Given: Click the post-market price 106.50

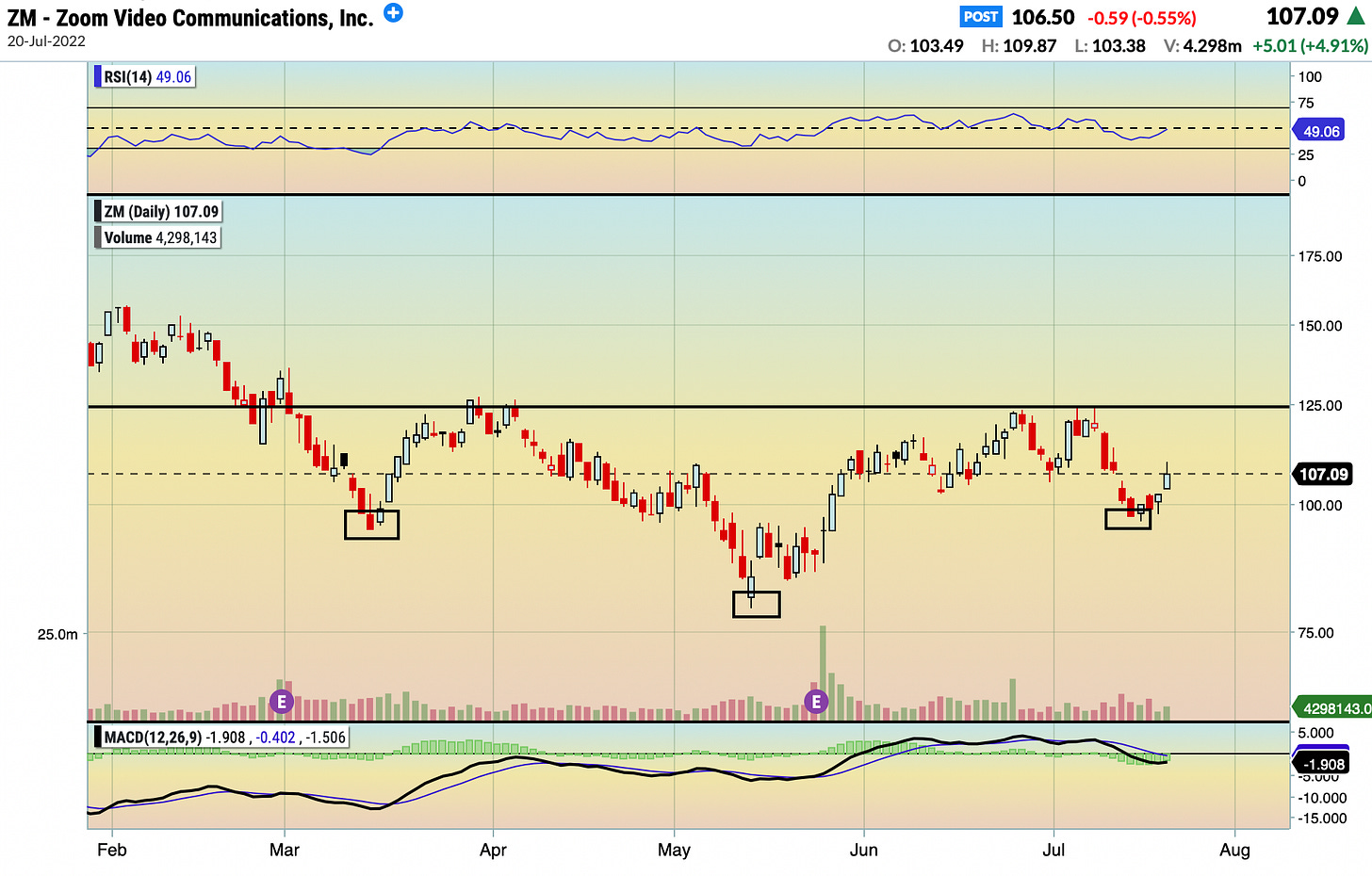Looking at the screenshot, I should [1043, 17].
